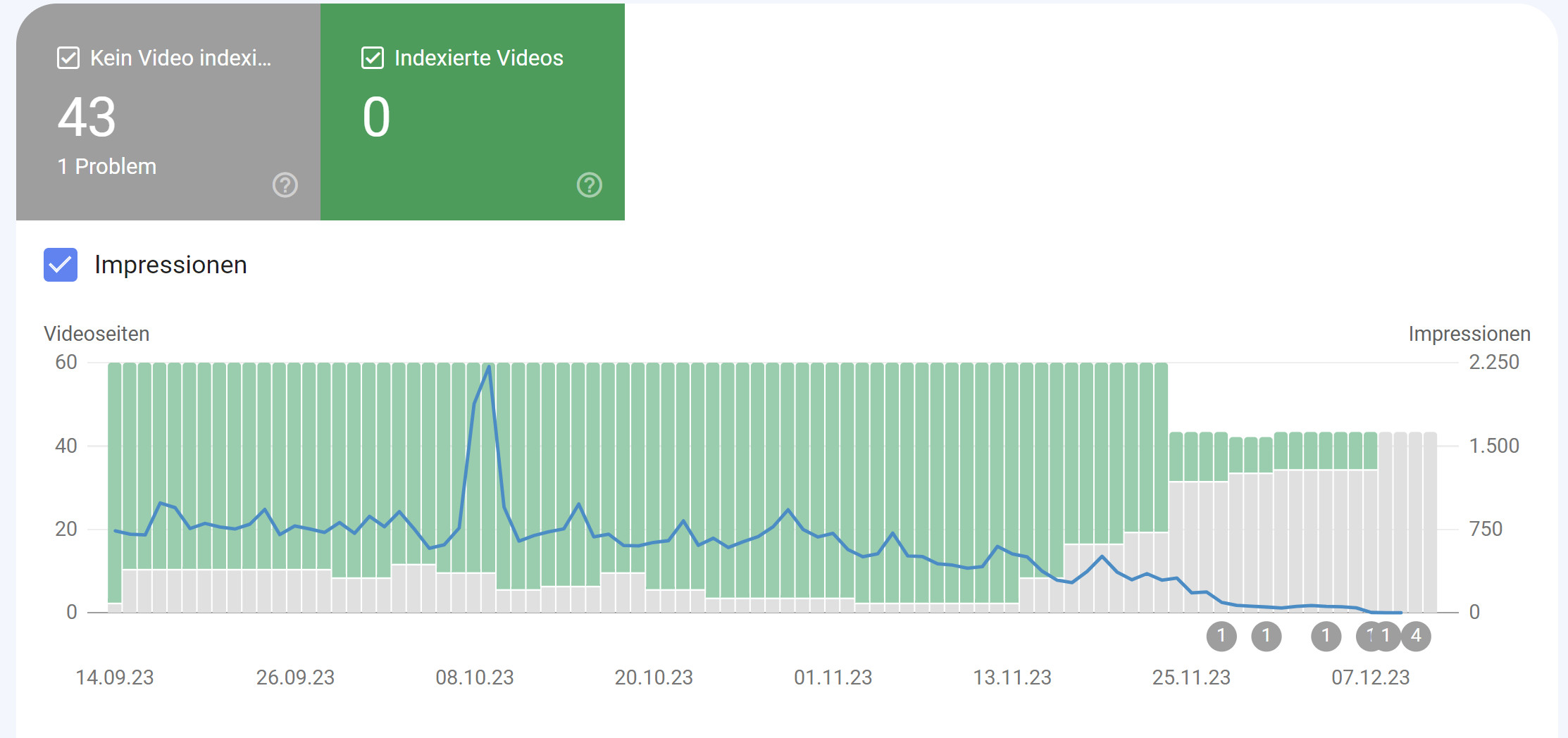Disable the blue Impressionen checkbox
Viewport: 1568px width, 738px height.
coord(61,265)
